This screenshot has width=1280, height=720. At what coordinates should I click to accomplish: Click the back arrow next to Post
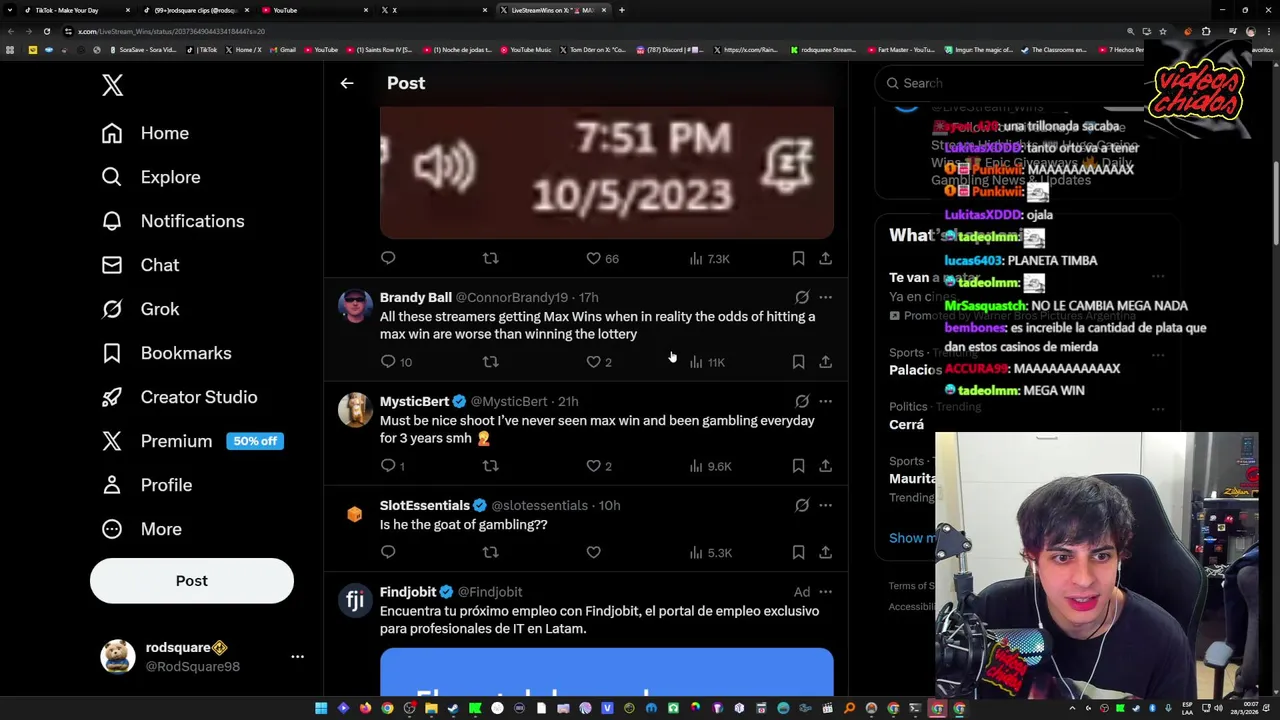click(x=347, y=83)
